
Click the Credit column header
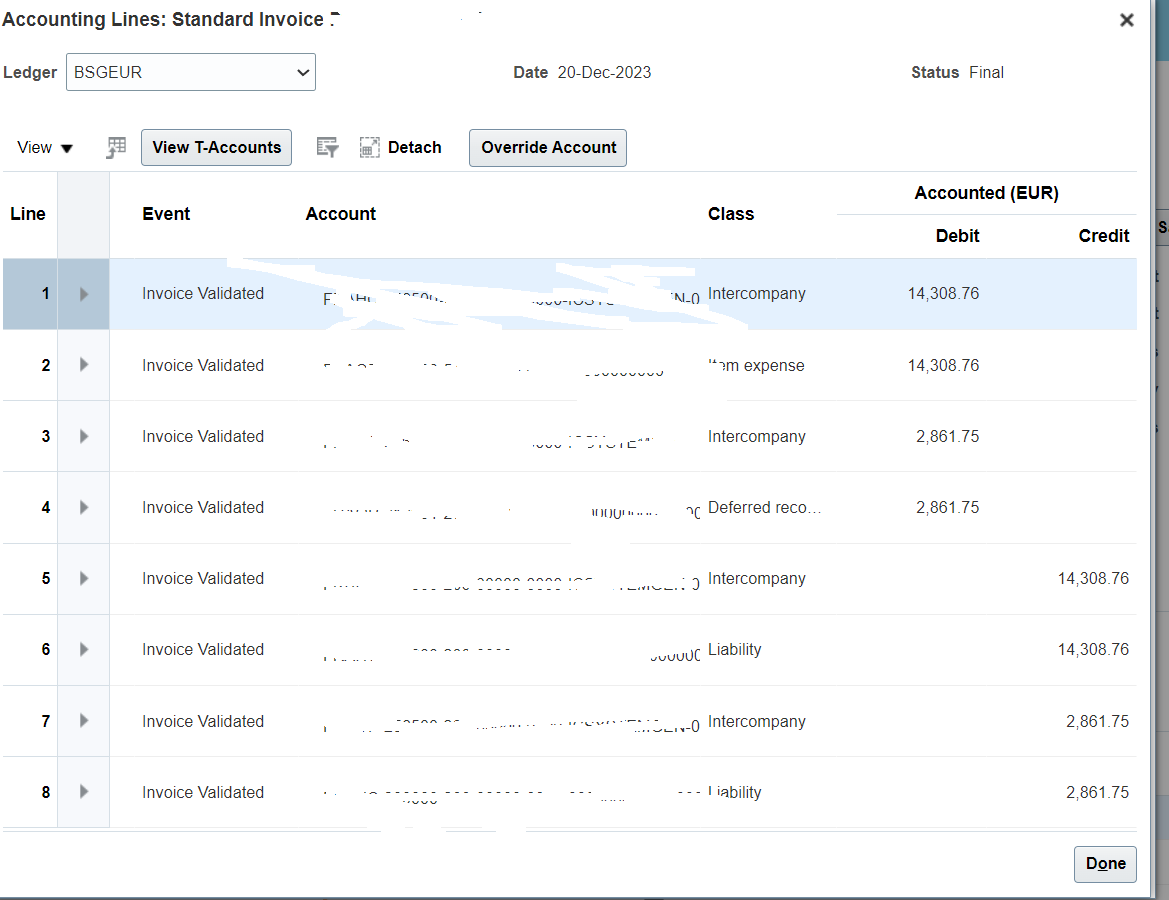1103,235
